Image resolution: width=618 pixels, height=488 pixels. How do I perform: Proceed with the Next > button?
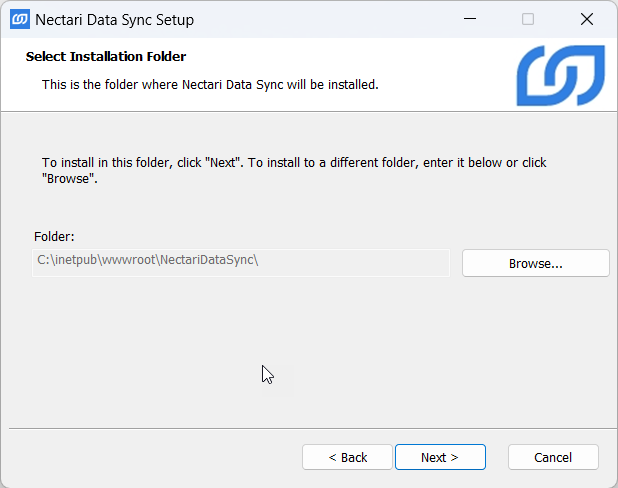pyautogui.click(x=440, y=457)
